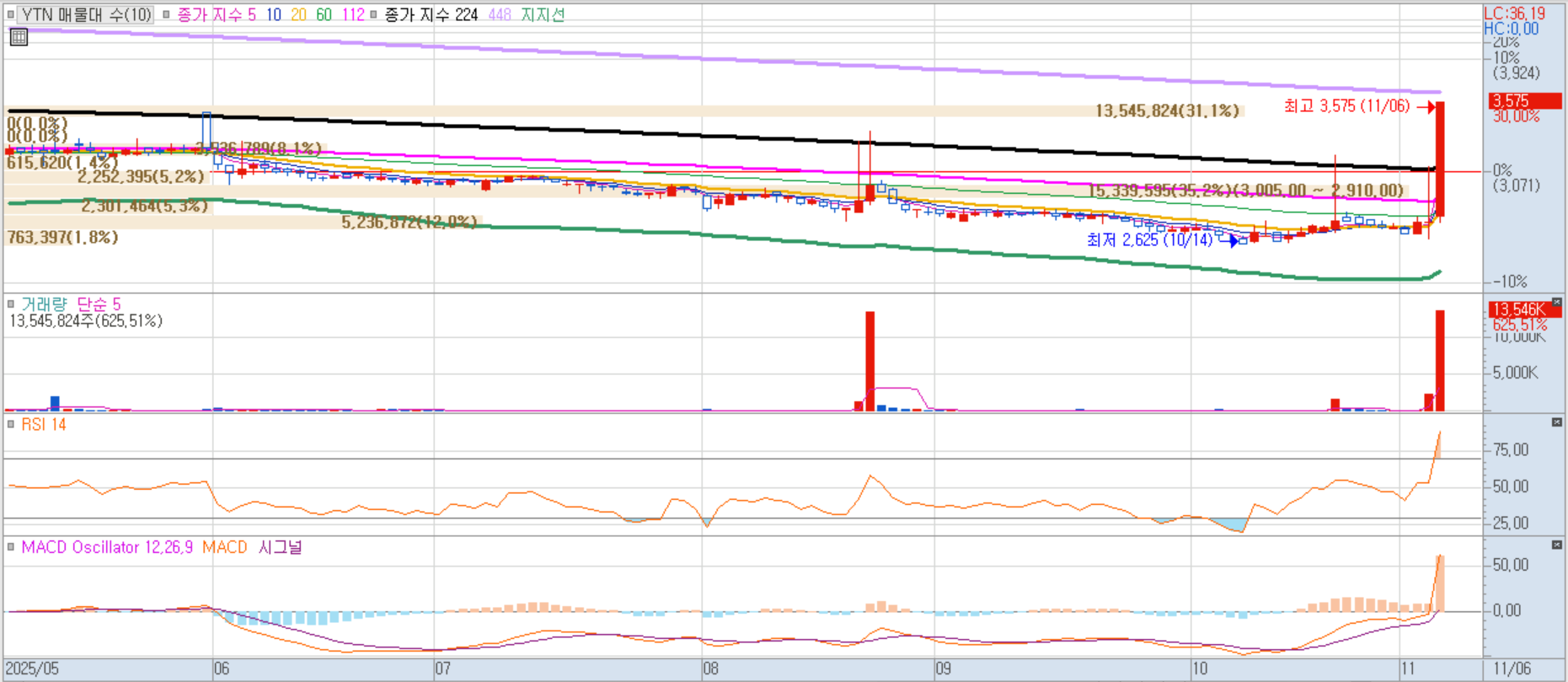Click the 2,252,395(5.2%) volume profile label
Screen dimensions: 1568x682
point(141,176)
